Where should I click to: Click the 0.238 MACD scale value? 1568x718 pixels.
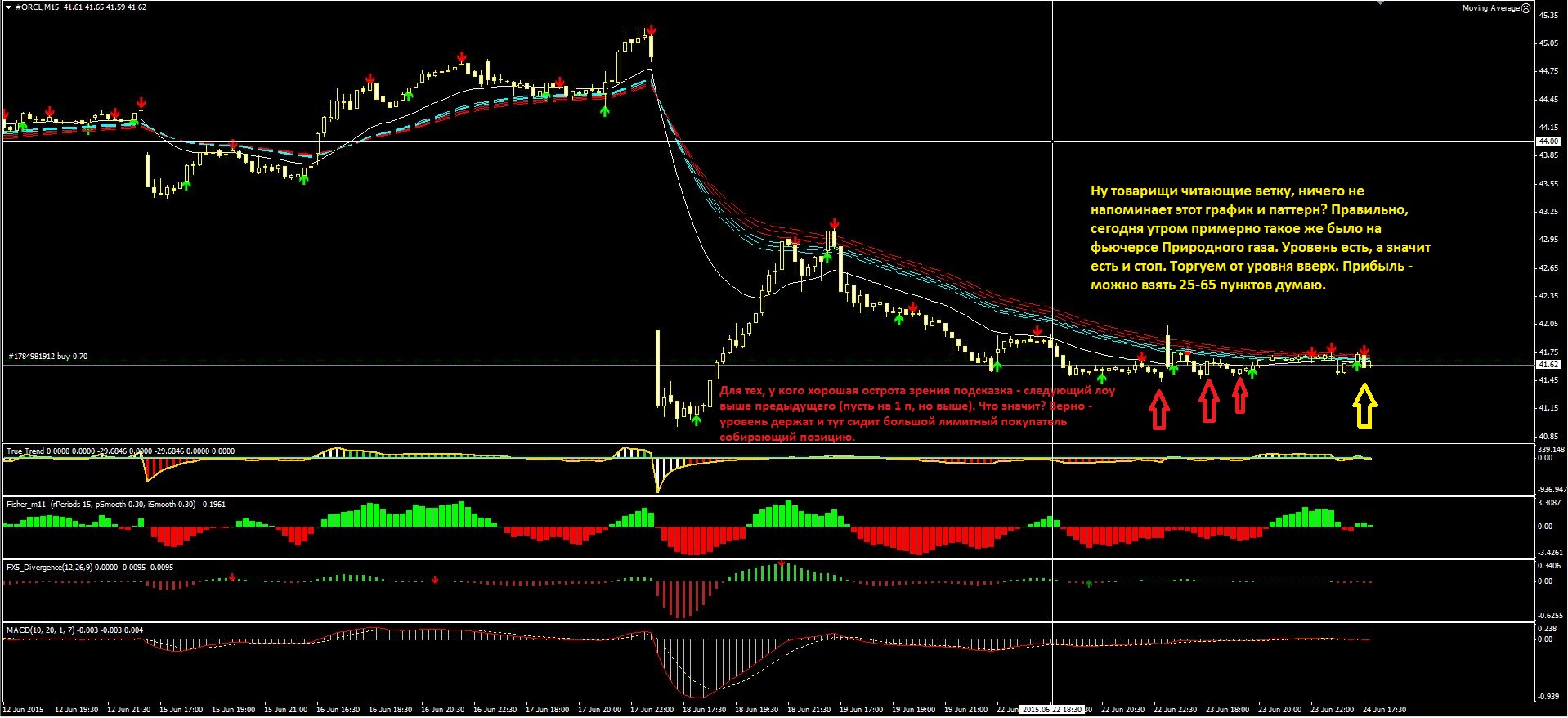(x=1548, y=628)
